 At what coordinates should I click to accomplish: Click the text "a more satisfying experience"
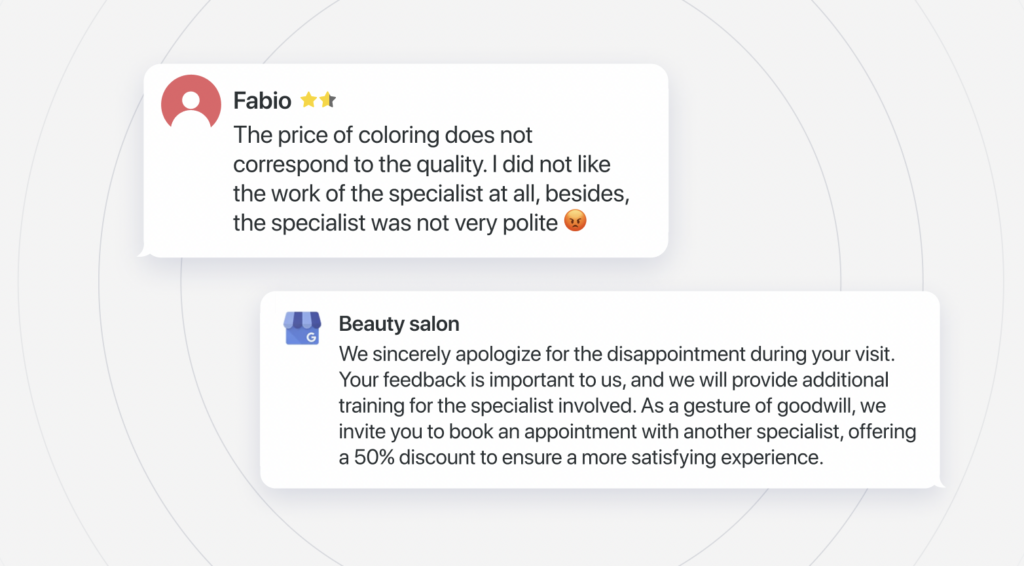point(701,458)
